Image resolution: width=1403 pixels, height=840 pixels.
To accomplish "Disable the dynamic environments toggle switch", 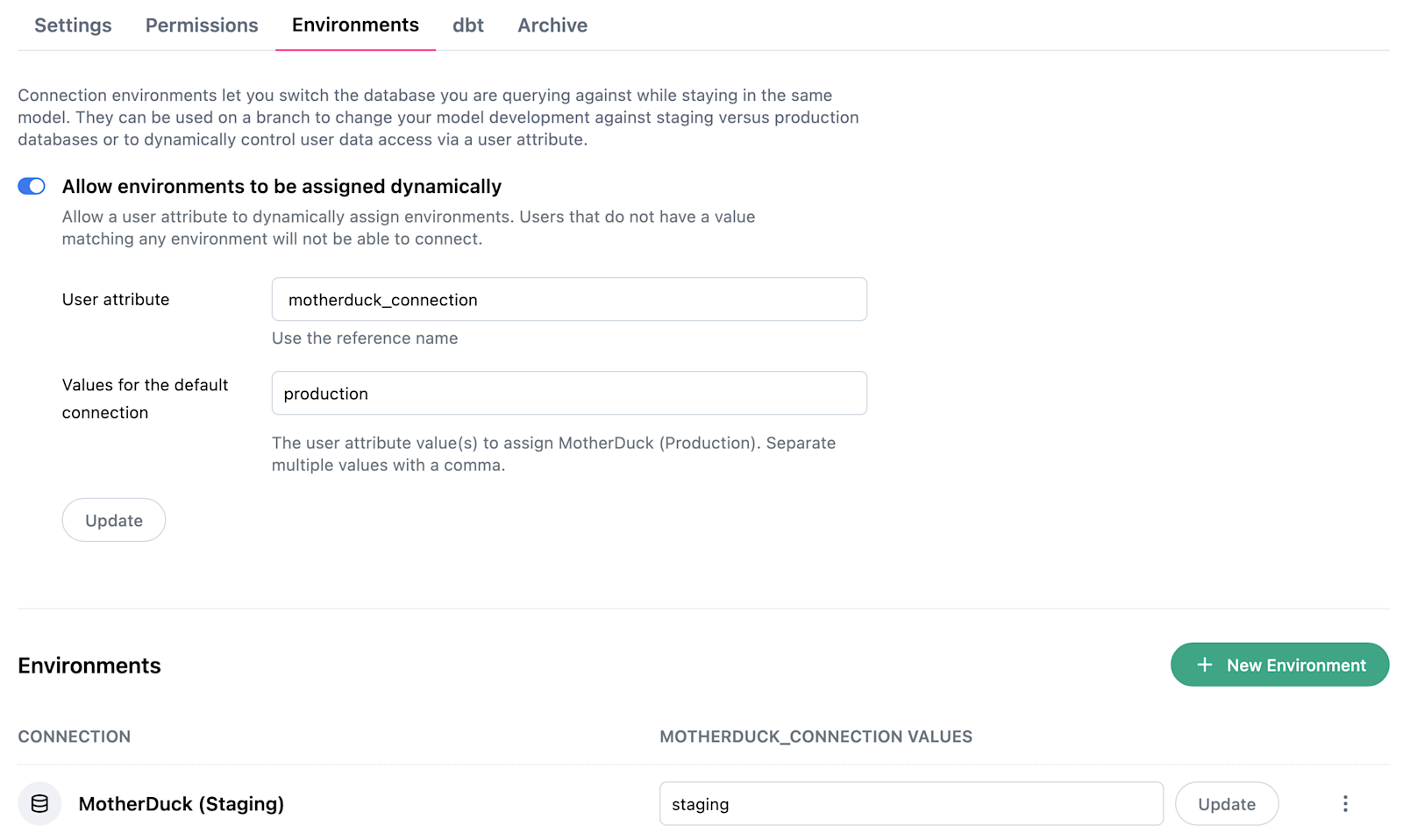I will tap(32, 186).
